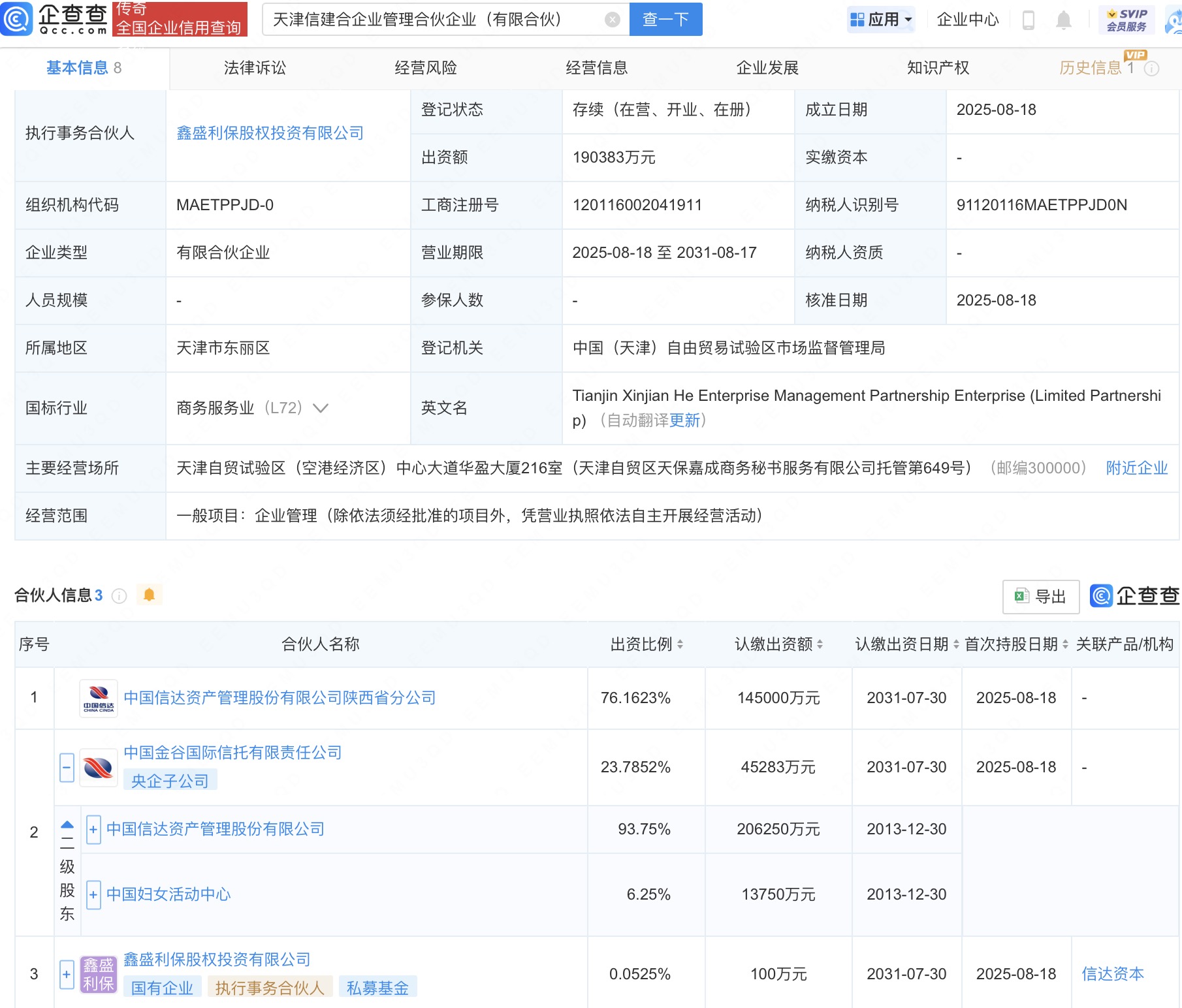Click the 执行事务合伙人 tag
The height and width of the screenshot is (1008, 1182).
pyautogui.click(x=270, y=988)
